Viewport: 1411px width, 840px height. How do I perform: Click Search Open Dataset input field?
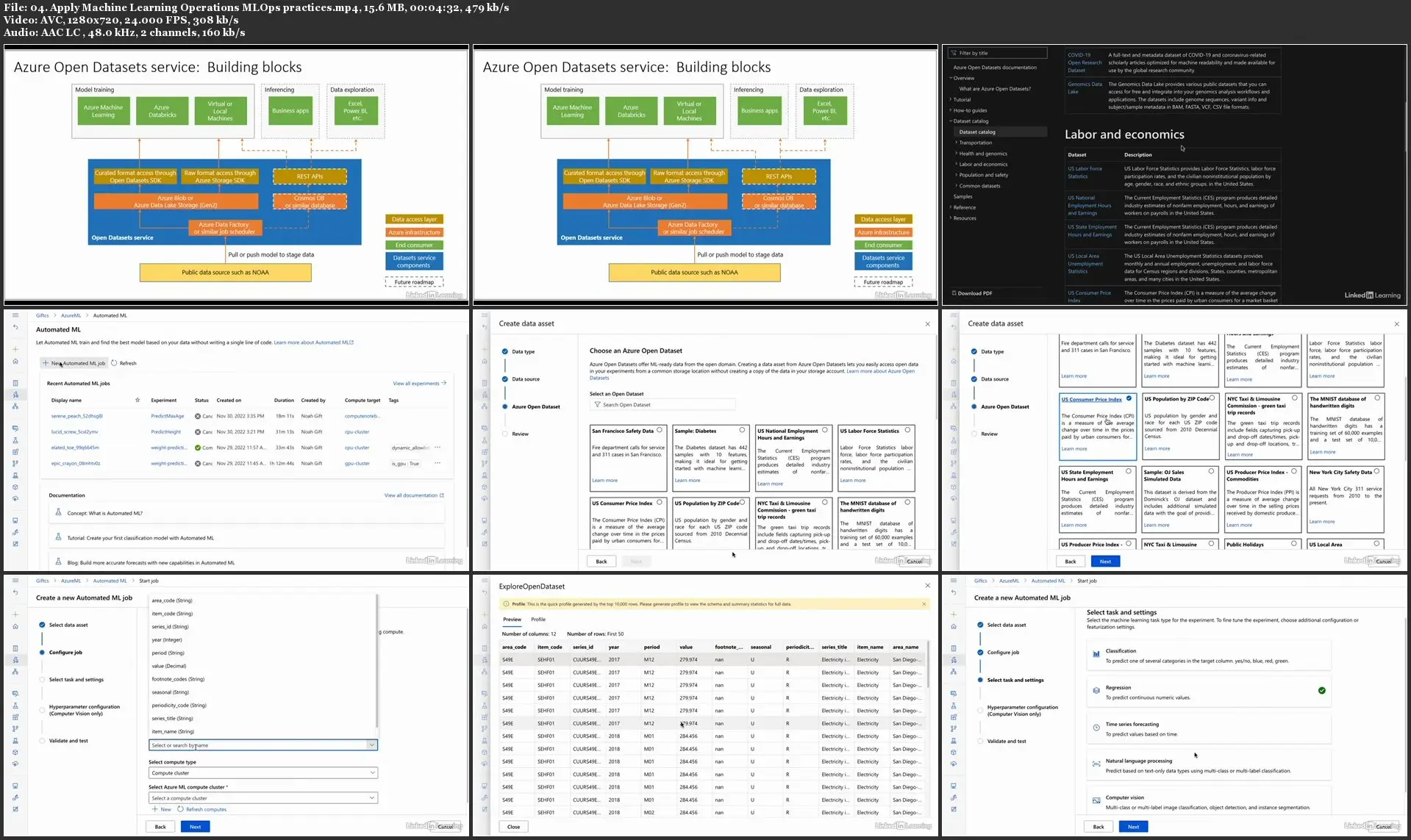[662, 405]
